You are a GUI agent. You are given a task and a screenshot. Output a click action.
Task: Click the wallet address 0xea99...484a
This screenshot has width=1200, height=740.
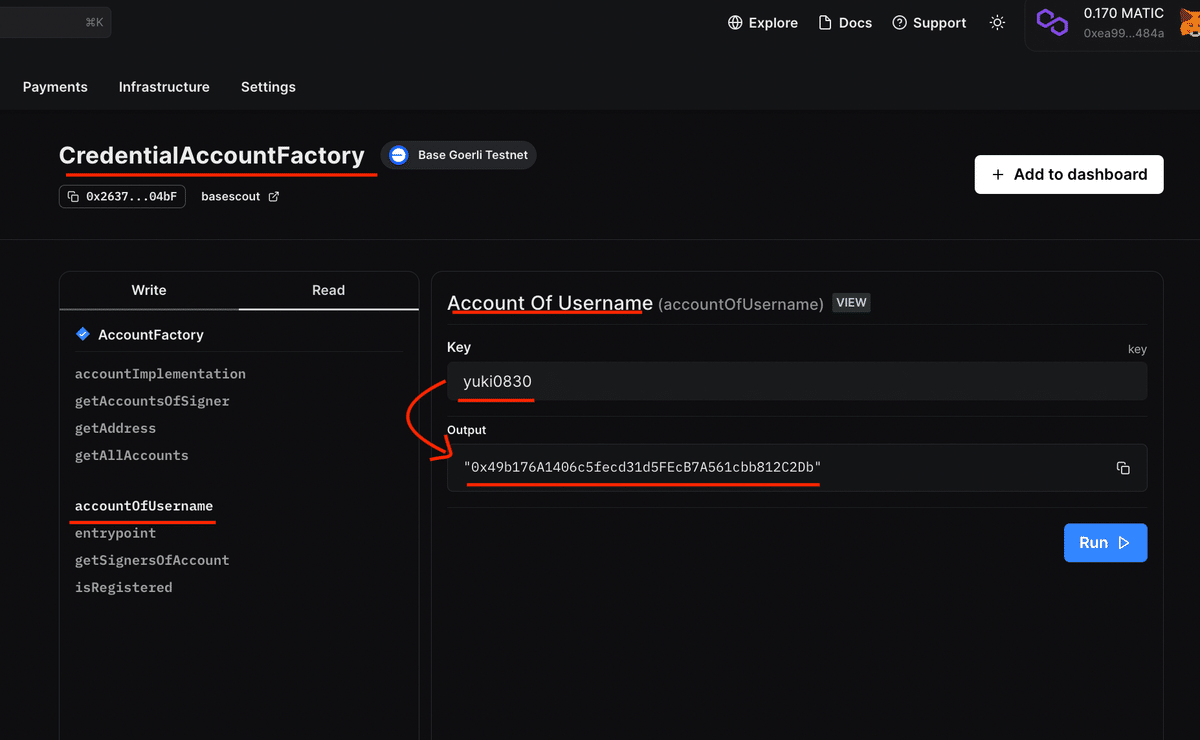pyautogui.click(x=1124, y=33)
